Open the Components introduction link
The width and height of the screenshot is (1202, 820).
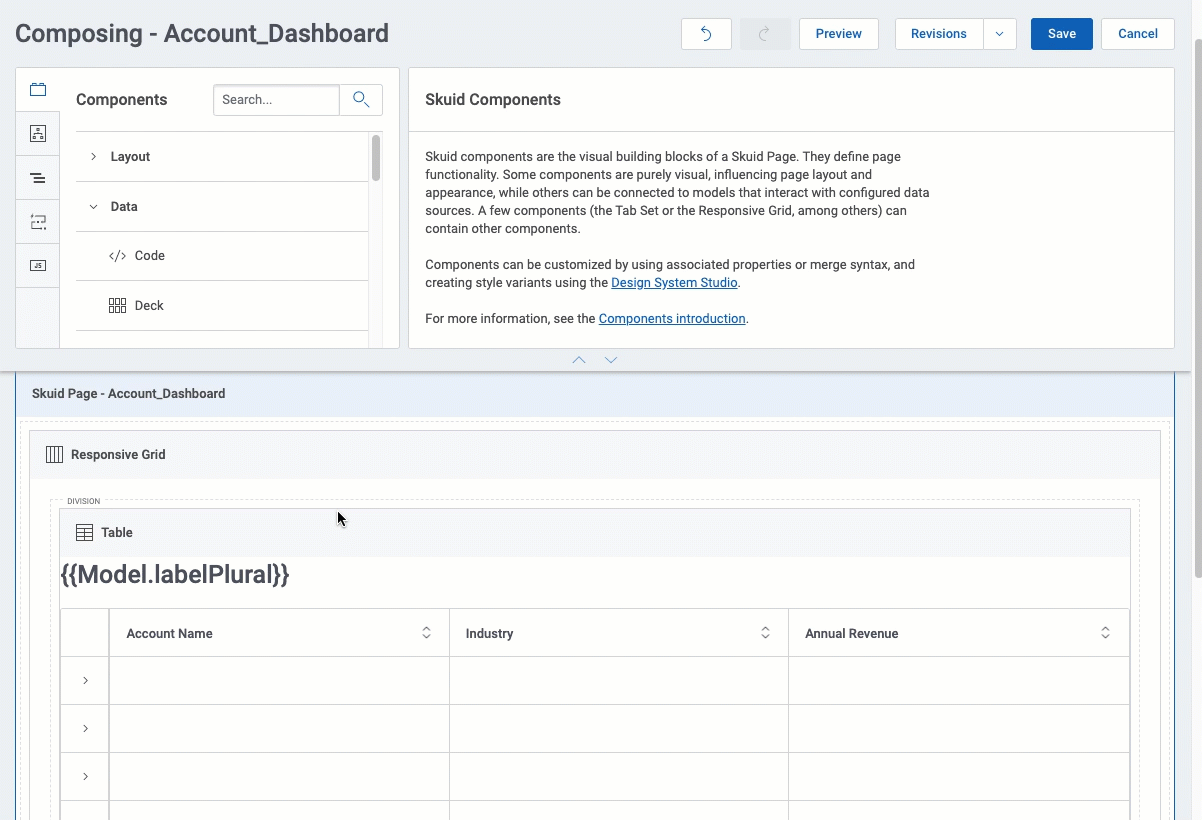(x=672, y=319)
